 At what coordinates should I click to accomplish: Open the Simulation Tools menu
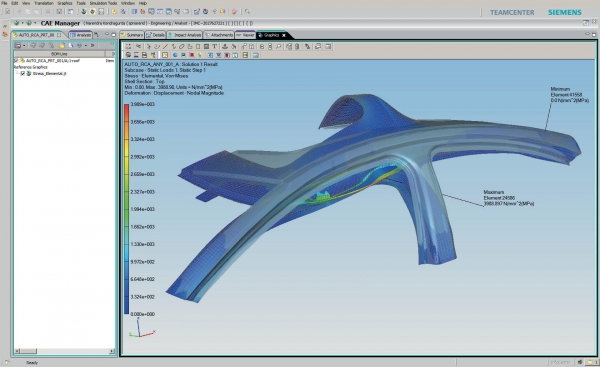pyautogui.click(x=103, y=3)
